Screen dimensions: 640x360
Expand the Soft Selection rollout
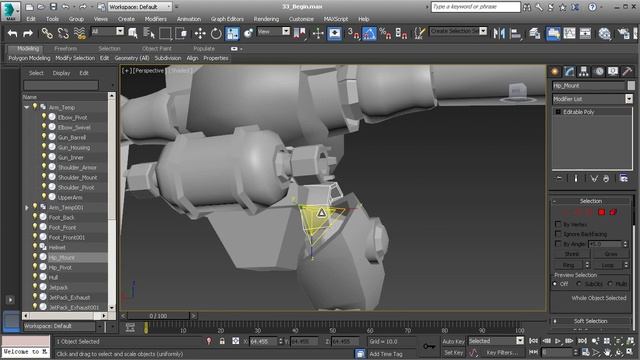(590, 321)
